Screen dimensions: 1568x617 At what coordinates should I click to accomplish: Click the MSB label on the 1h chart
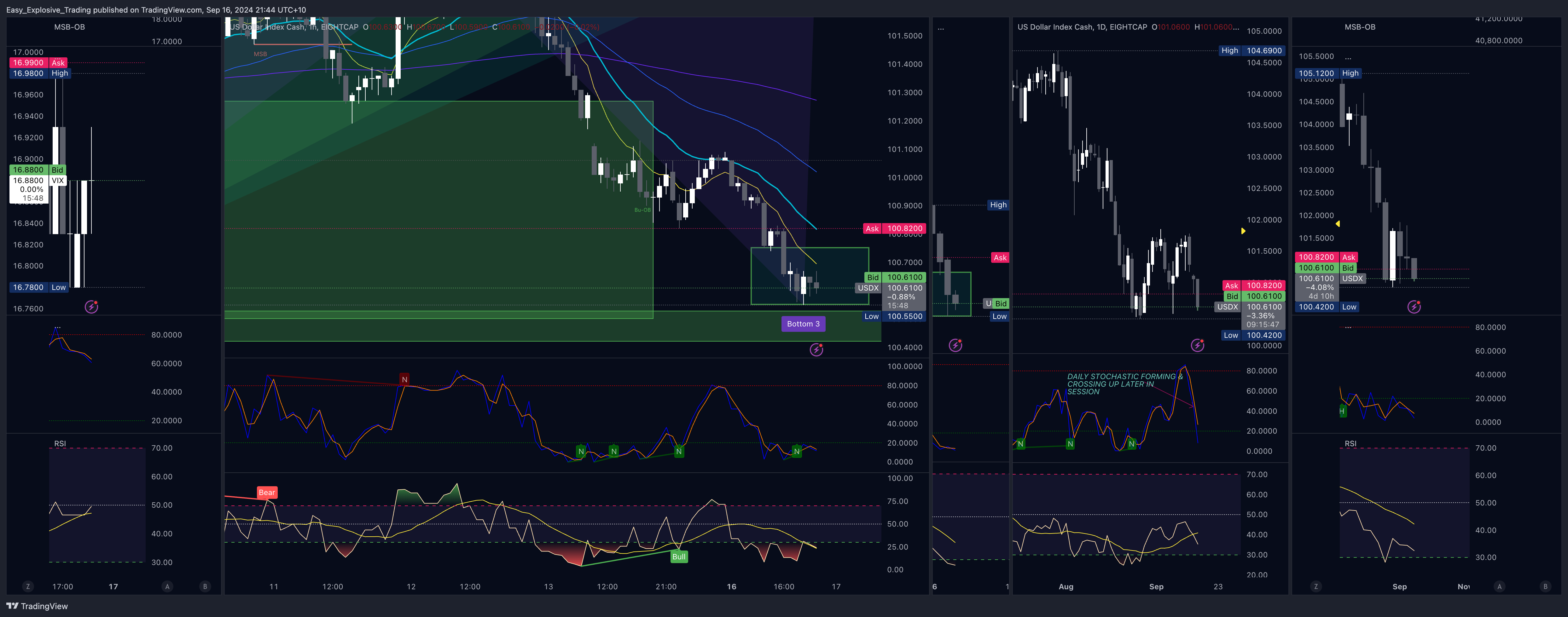[260, 54]
